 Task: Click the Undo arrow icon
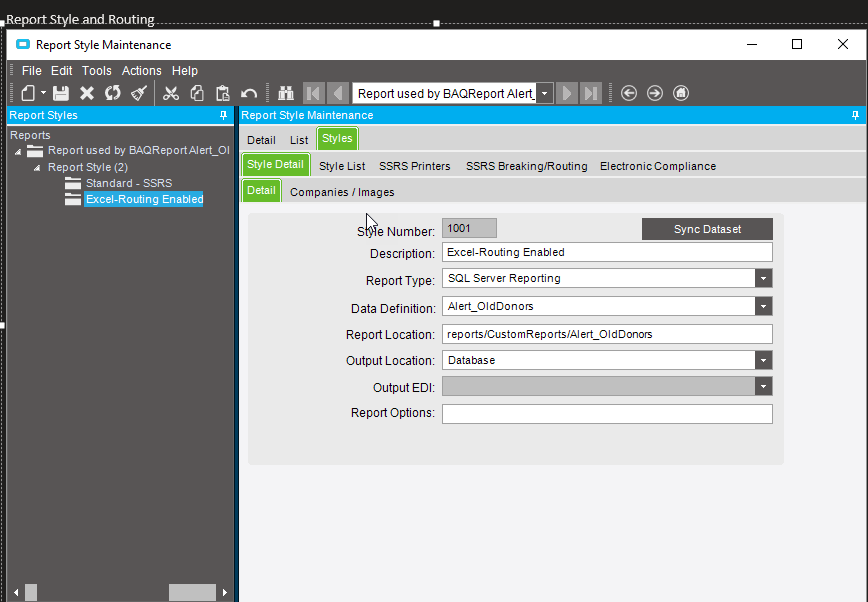coord(249,93)
